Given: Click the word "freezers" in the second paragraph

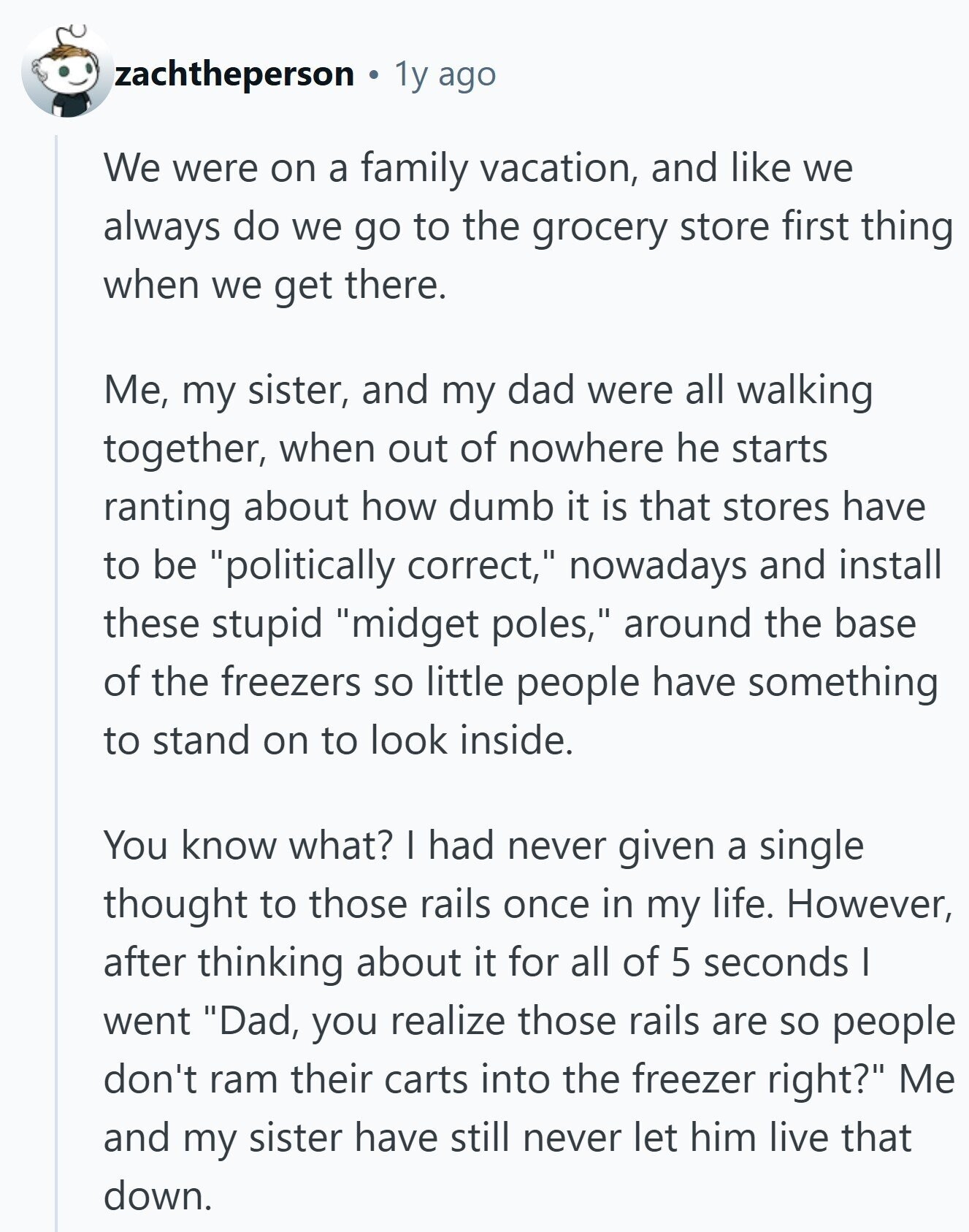Looking at the screenshot, I should (x=291, y=682).
